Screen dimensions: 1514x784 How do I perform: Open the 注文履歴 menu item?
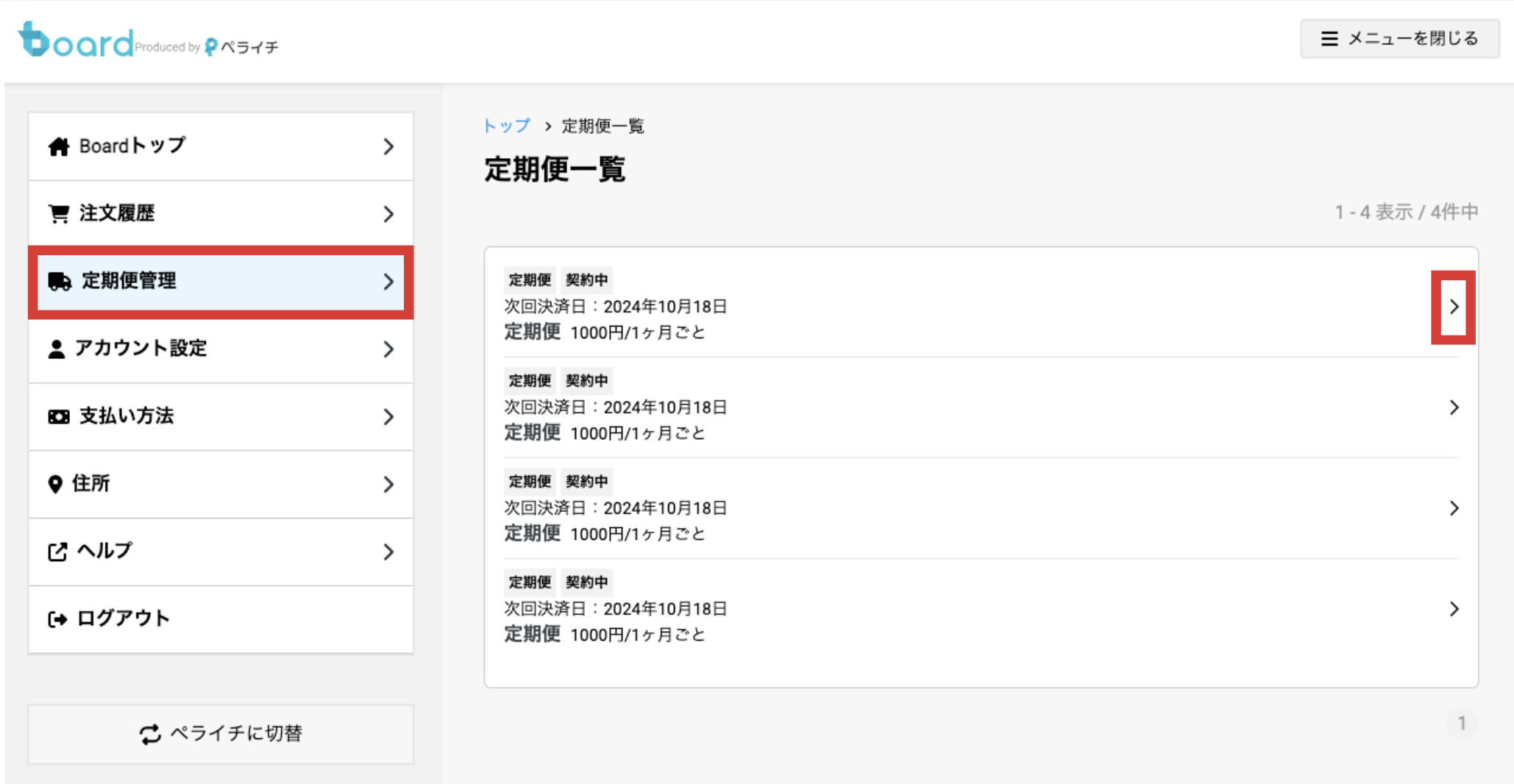click(x=221, y=214)
